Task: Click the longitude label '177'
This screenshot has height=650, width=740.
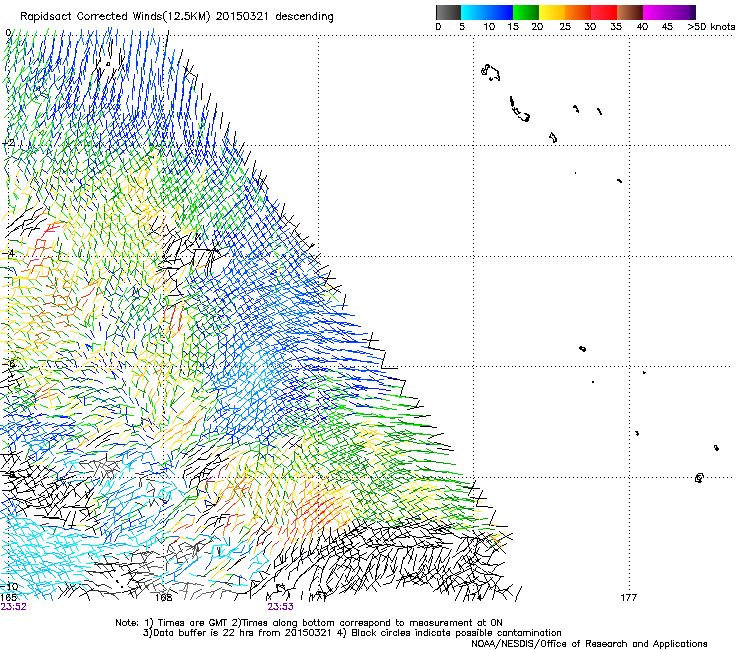Action: point(629,598)
